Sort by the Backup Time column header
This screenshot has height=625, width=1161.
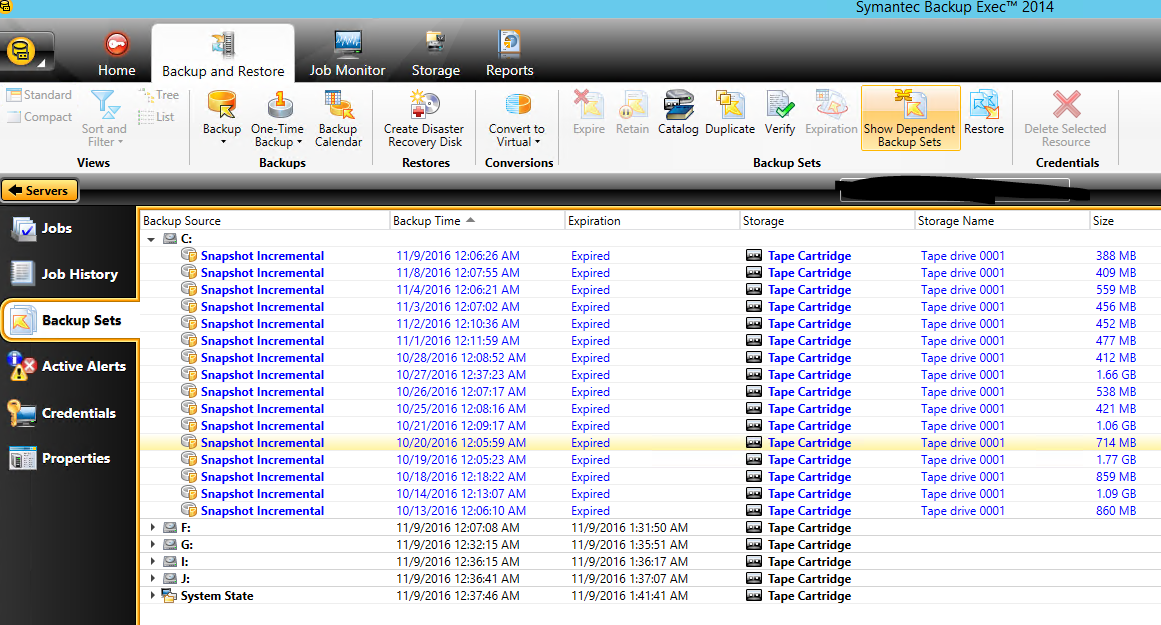coord(428,221)
